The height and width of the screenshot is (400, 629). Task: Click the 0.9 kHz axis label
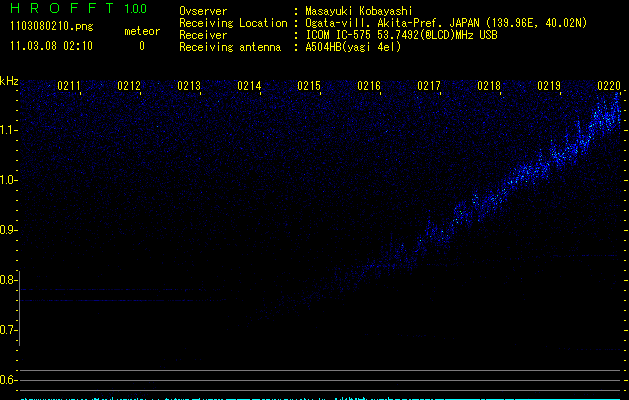tap(8, 230)
